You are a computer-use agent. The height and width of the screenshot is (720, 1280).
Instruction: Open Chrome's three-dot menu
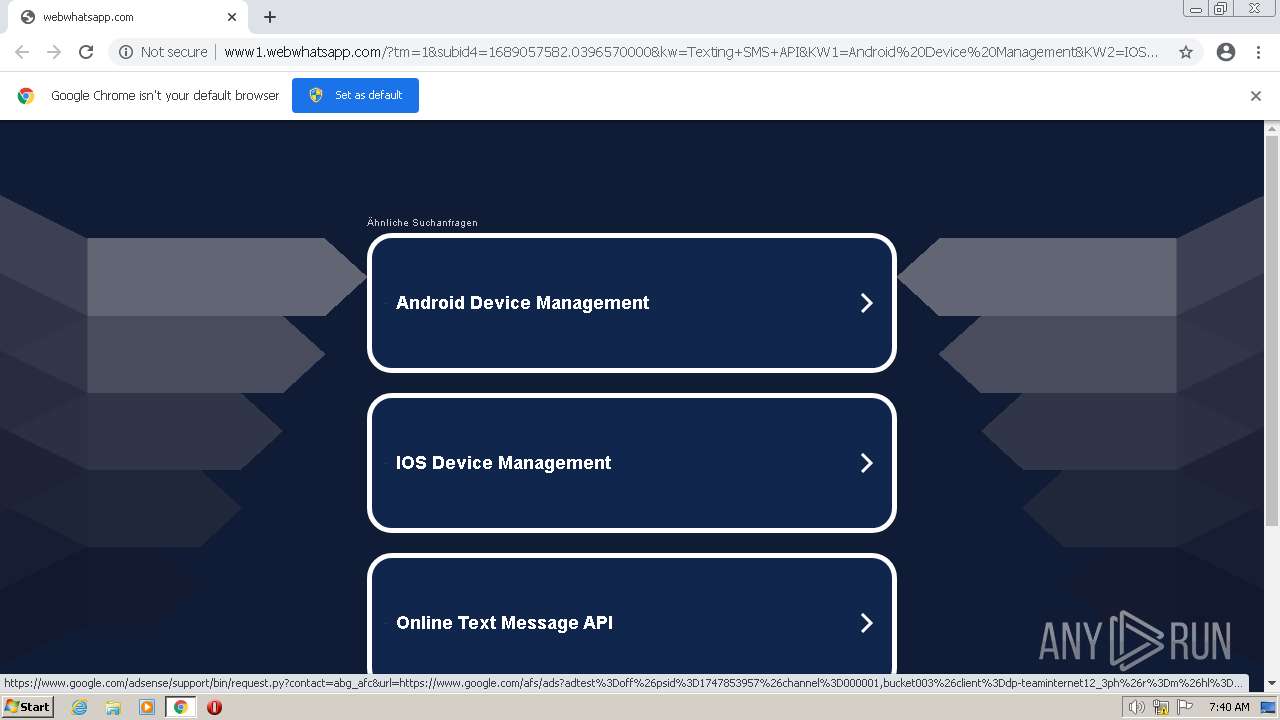tap(1259, 52)
